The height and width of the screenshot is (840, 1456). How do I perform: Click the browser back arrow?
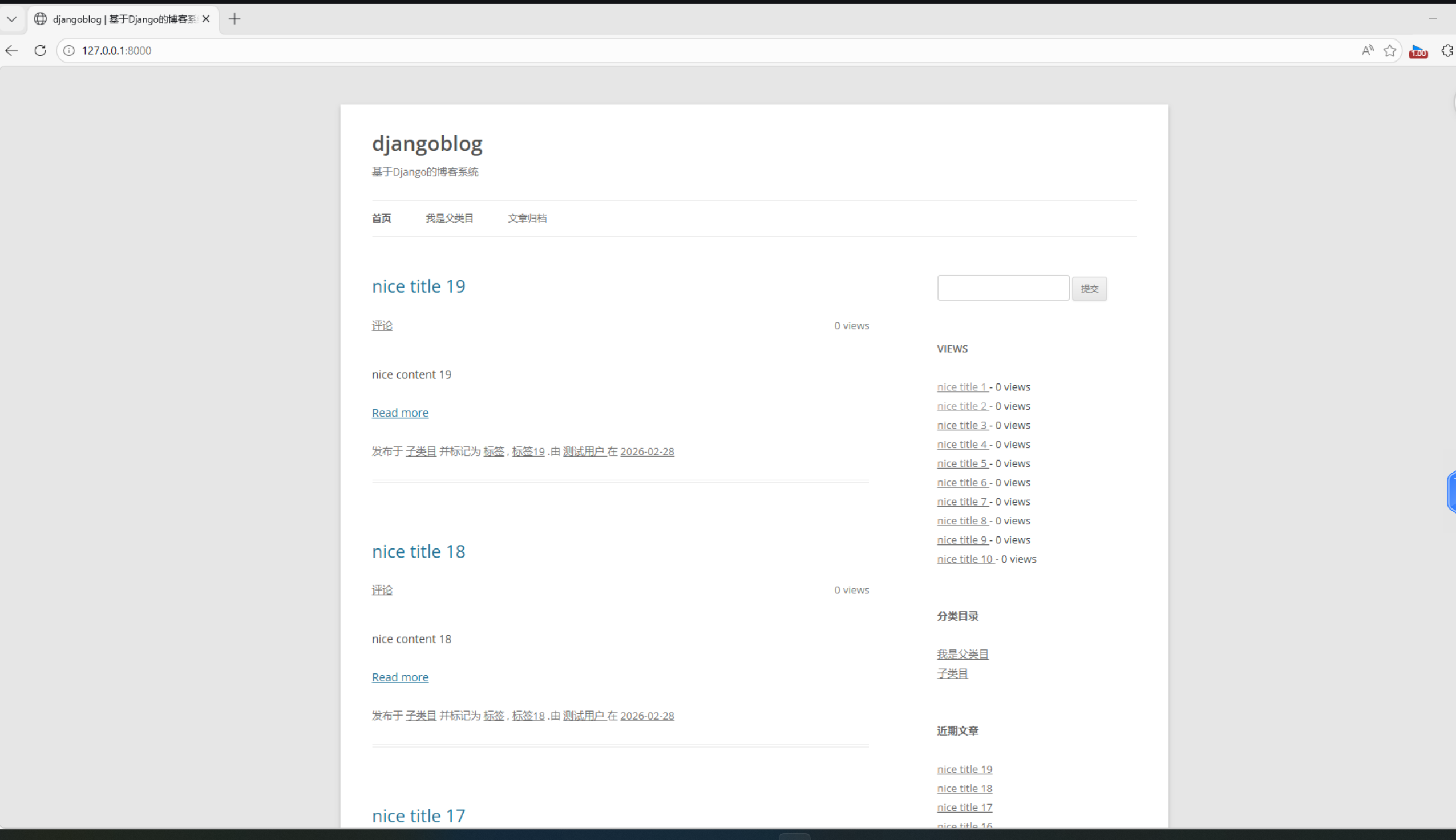pos(11,51)
